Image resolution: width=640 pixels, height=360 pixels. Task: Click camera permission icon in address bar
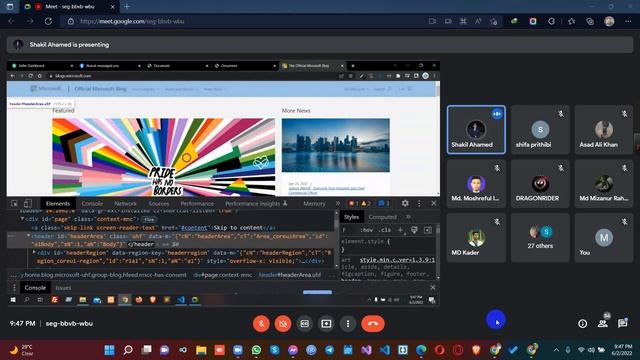[432, 21]
